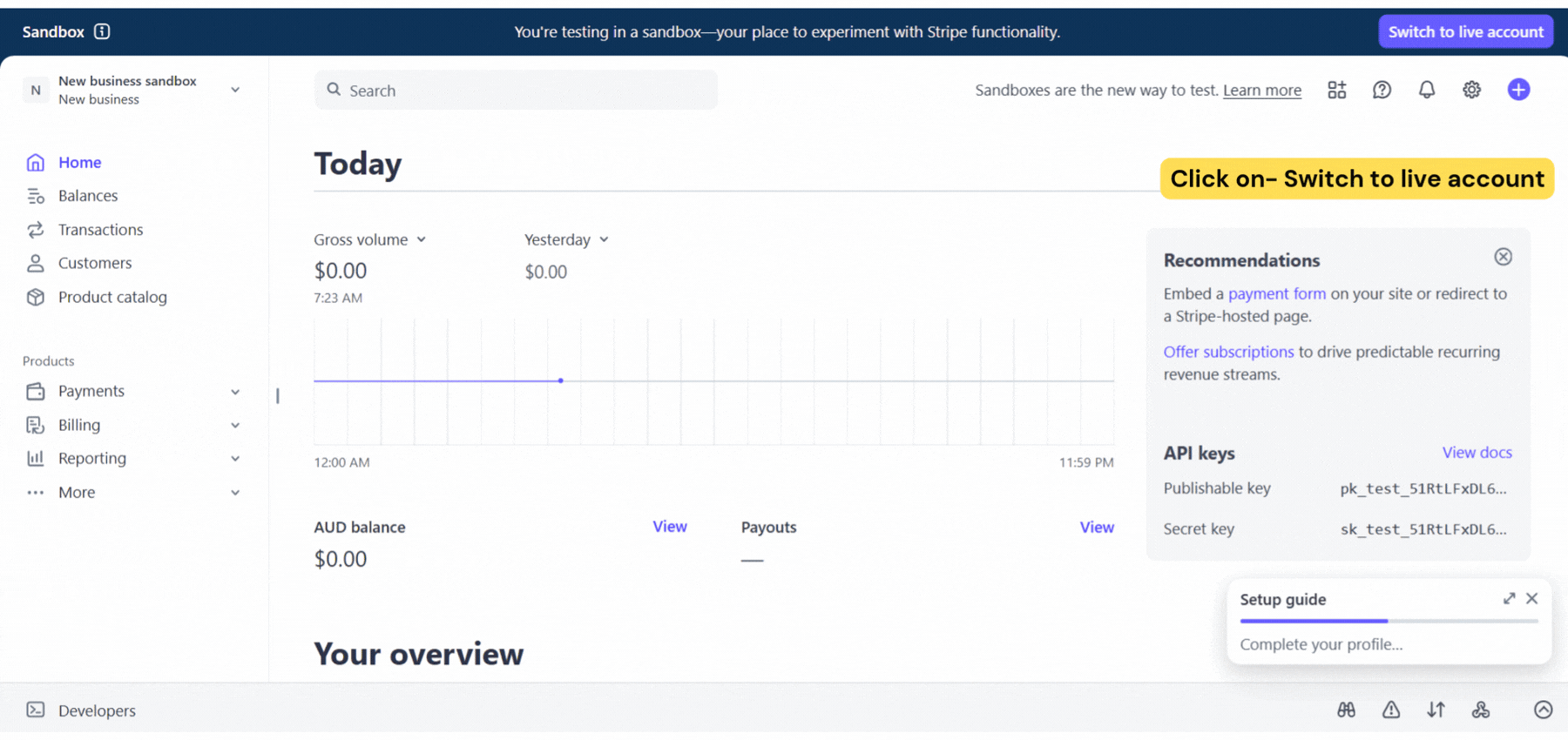Close the Setup guide popup
Viewport: 1568px width, 740px height.
(1532, 598)
